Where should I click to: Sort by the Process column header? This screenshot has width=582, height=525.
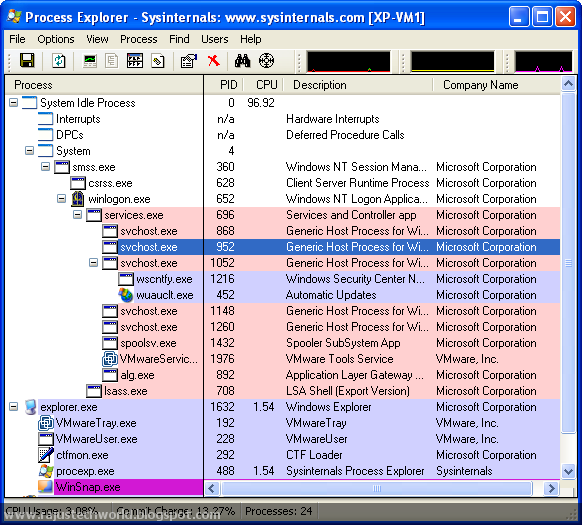[104, 85]
